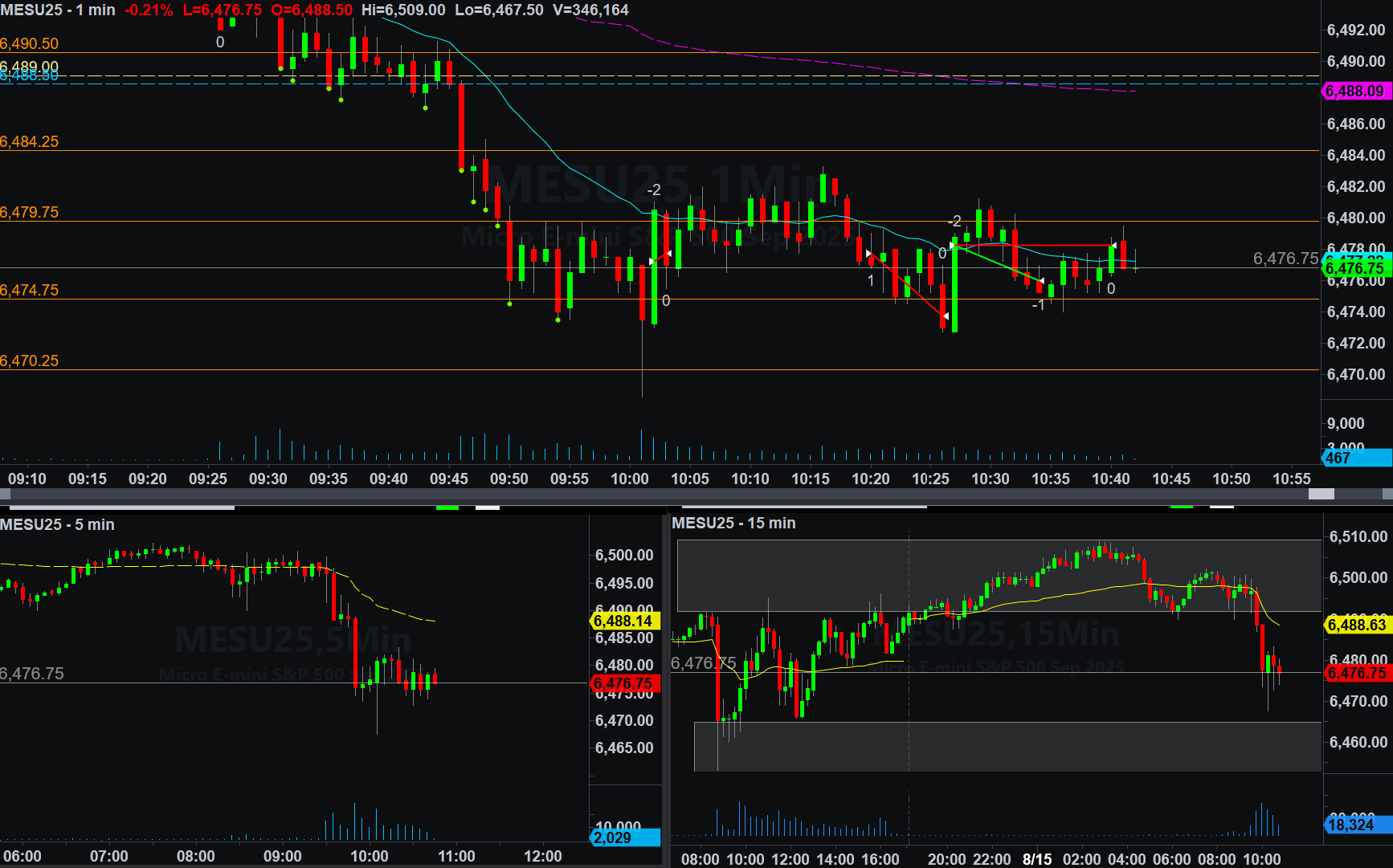Screen dimensions: 1393x868
Task: Select the lower gray zone rectangle on 15 min chart
Action: pyautogui.click(x=1007, y=746)
